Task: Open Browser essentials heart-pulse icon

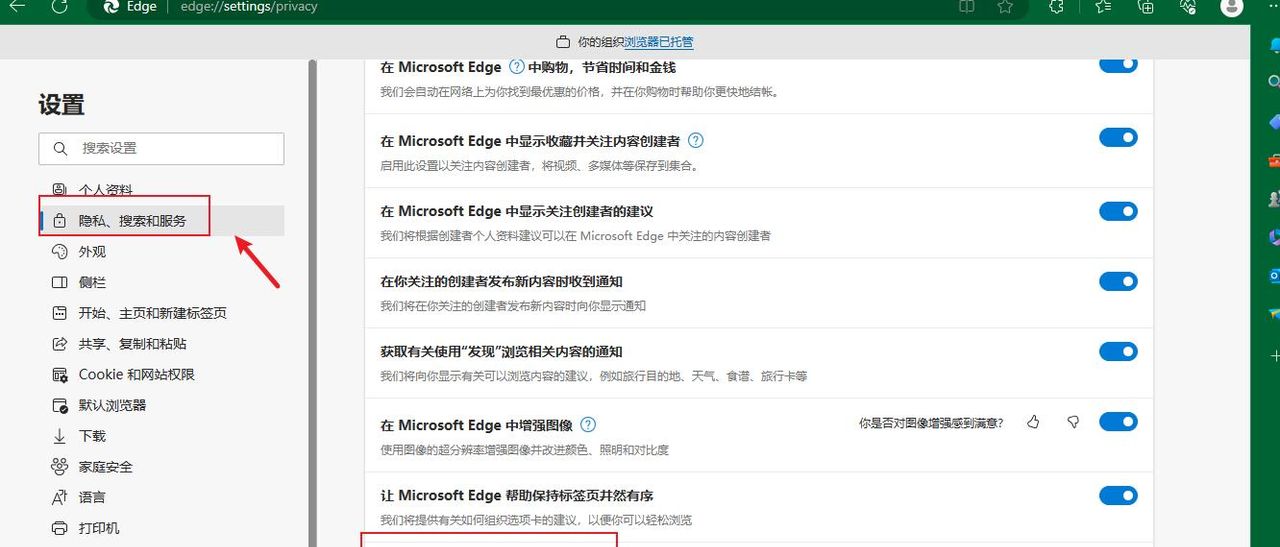Action: tap(1188, 6)
